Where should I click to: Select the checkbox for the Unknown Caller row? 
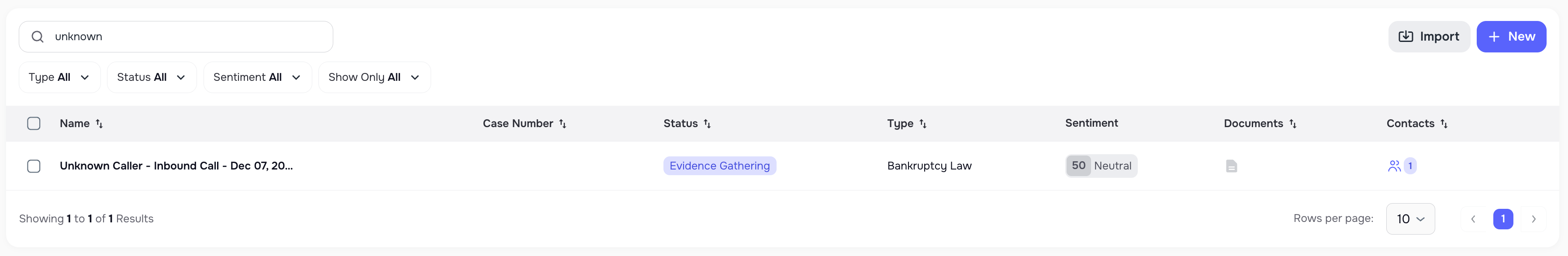pyautogui.click(x=34, y=165)
